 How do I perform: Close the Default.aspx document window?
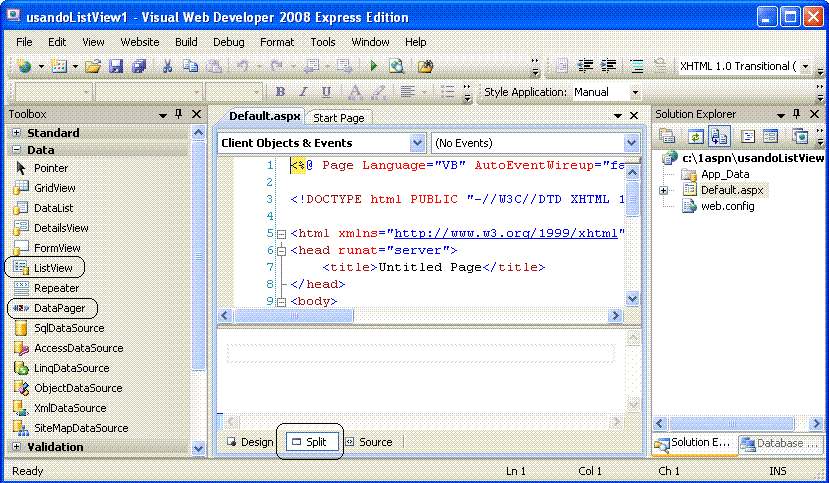pyautogui.click(x=634, y=115)
